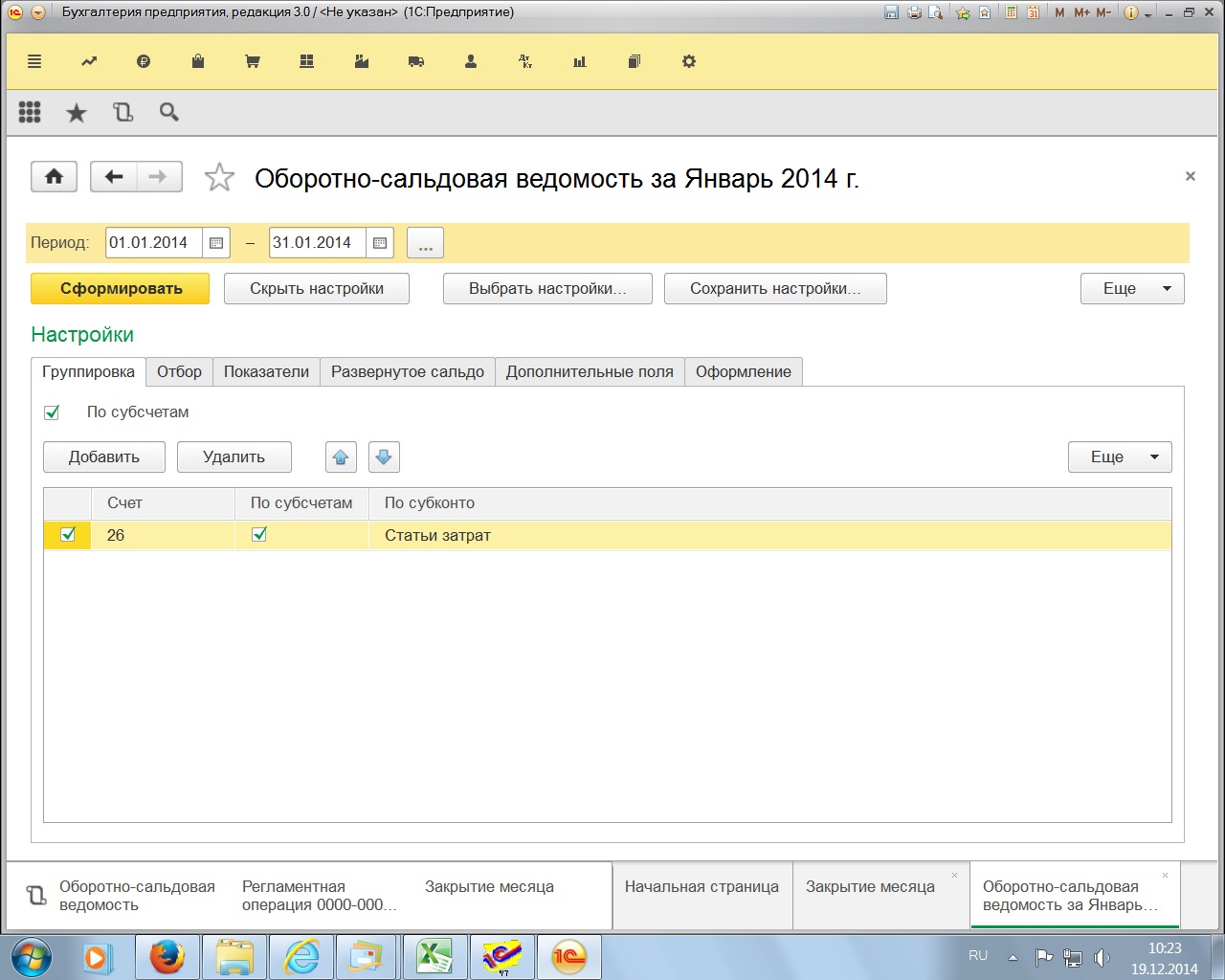Viewport: 1225px width, 980px height.
Task: Expand the top Еще dropdown menu
Action: 1132,289
